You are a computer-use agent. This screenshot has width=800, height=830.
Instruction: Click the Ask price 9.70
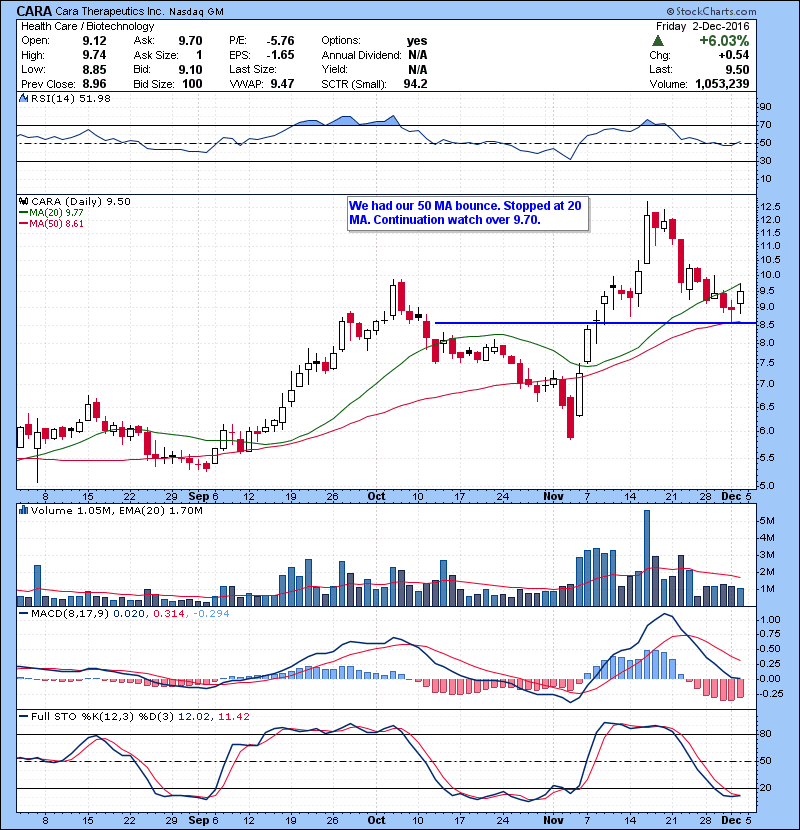click(191, 41)
